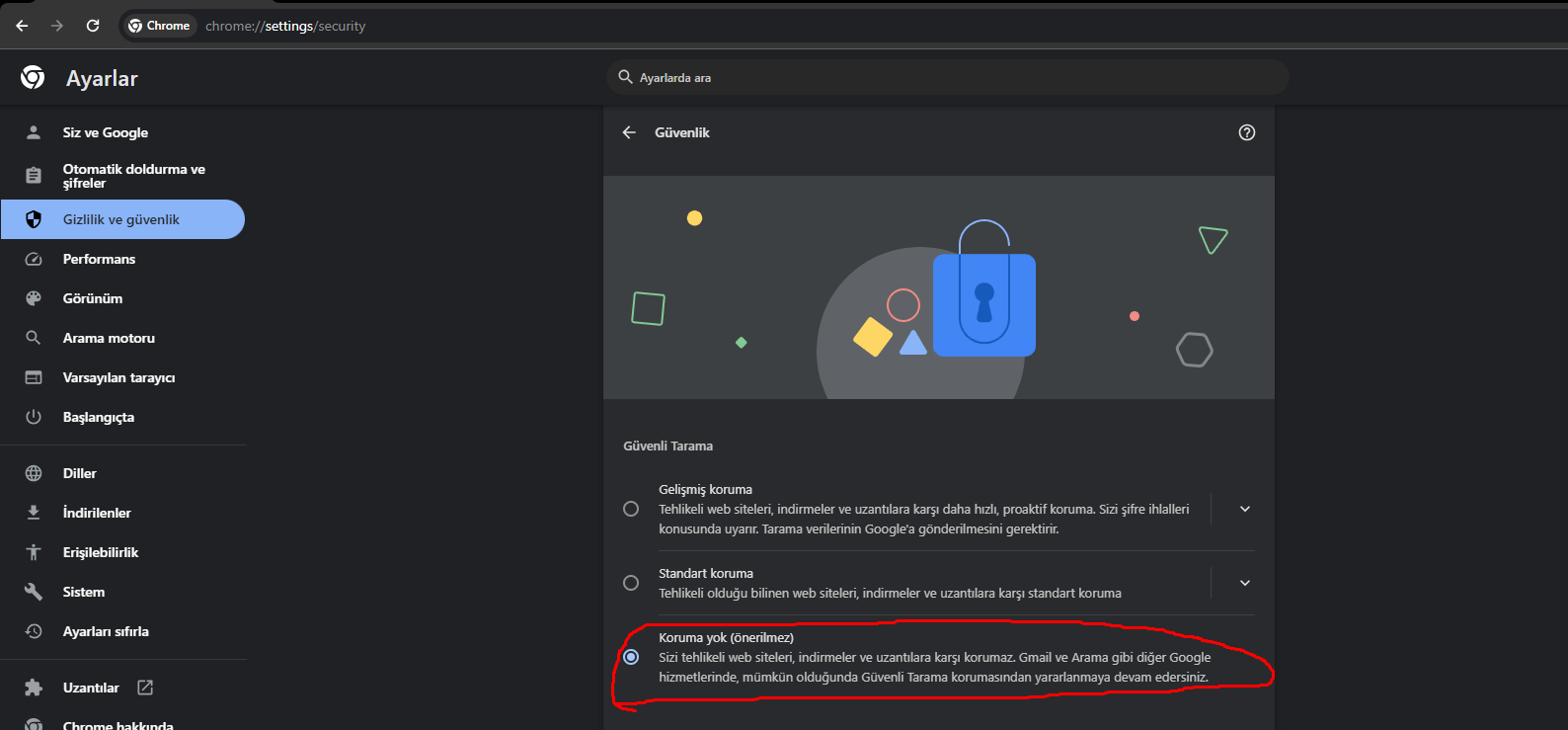This screenshot has width=1568, height=730.
Task: Click the Koruma yok description text
Action: (x=934, y=668)
